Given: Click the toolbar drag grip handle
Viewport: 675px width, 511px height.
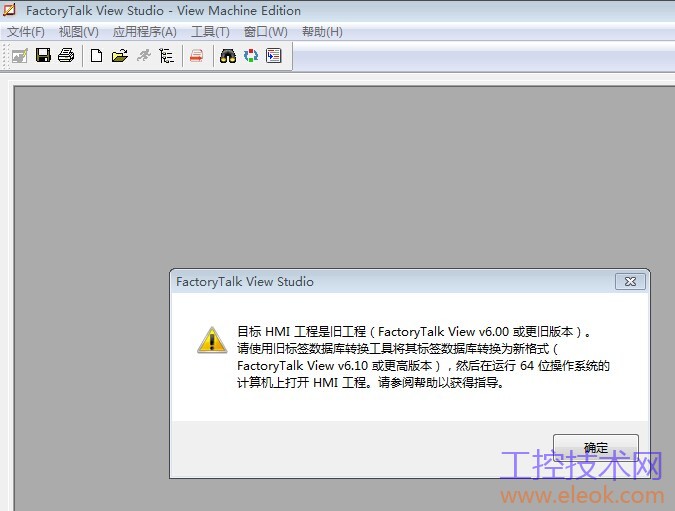Looking at the screenshot, I should tap(6, 56).
